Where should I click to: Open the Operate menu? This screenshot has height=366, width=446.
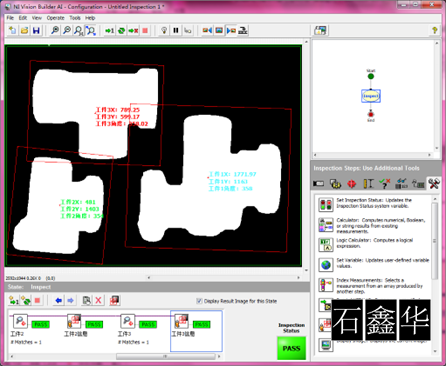(x=55, y=18)
